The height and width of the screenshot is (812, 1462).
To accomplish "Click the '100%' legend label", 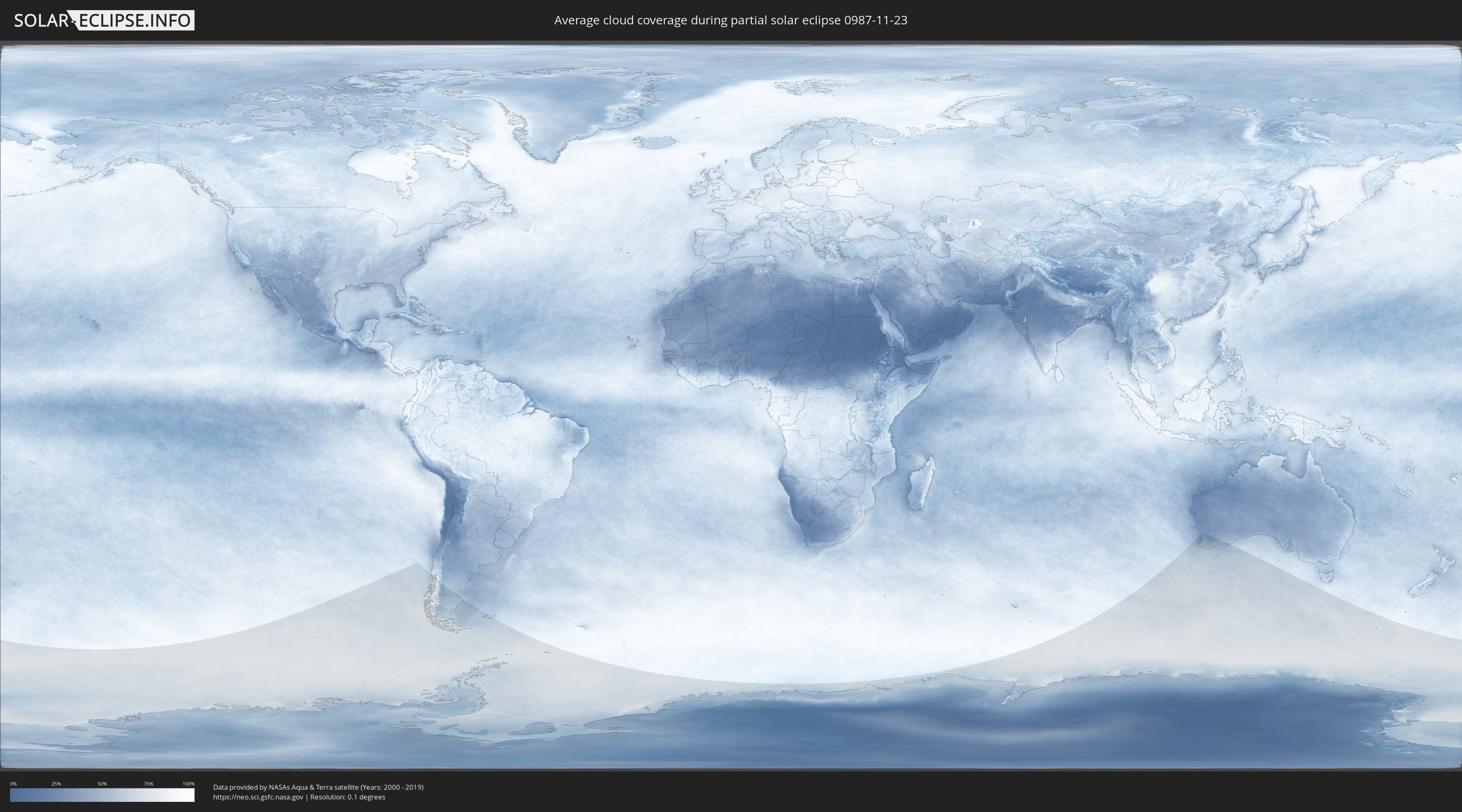I will (188, 784).
